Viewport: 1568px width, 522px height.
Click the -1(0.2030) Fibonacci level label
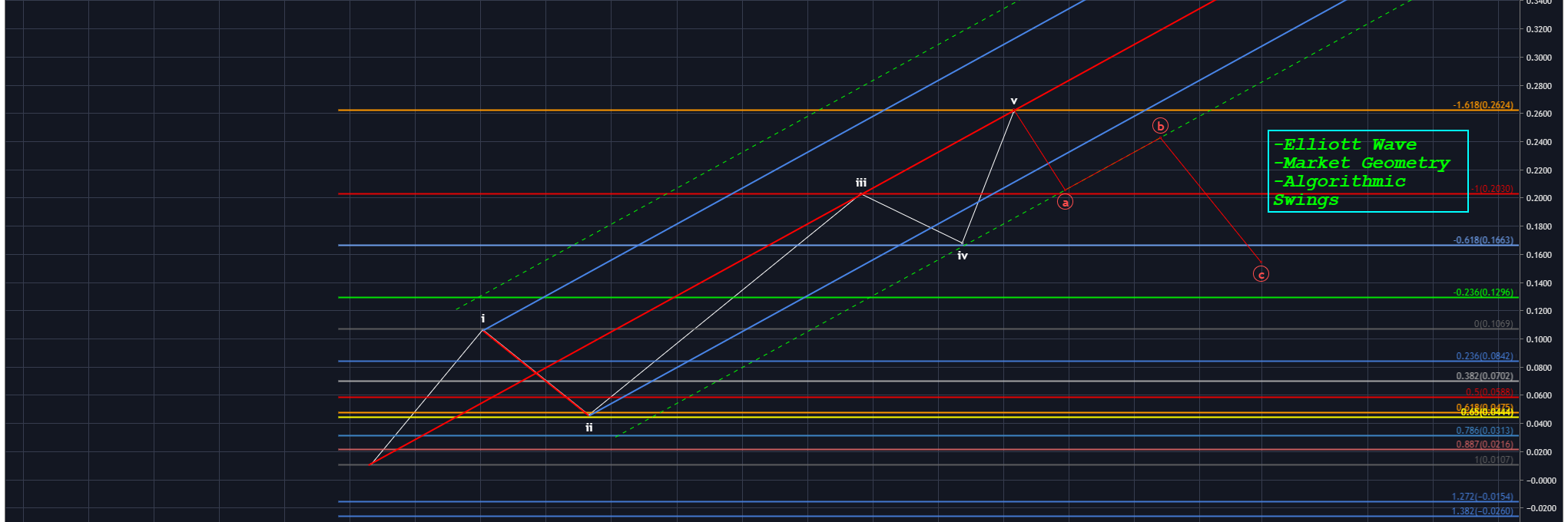[x=1492, y=189]
